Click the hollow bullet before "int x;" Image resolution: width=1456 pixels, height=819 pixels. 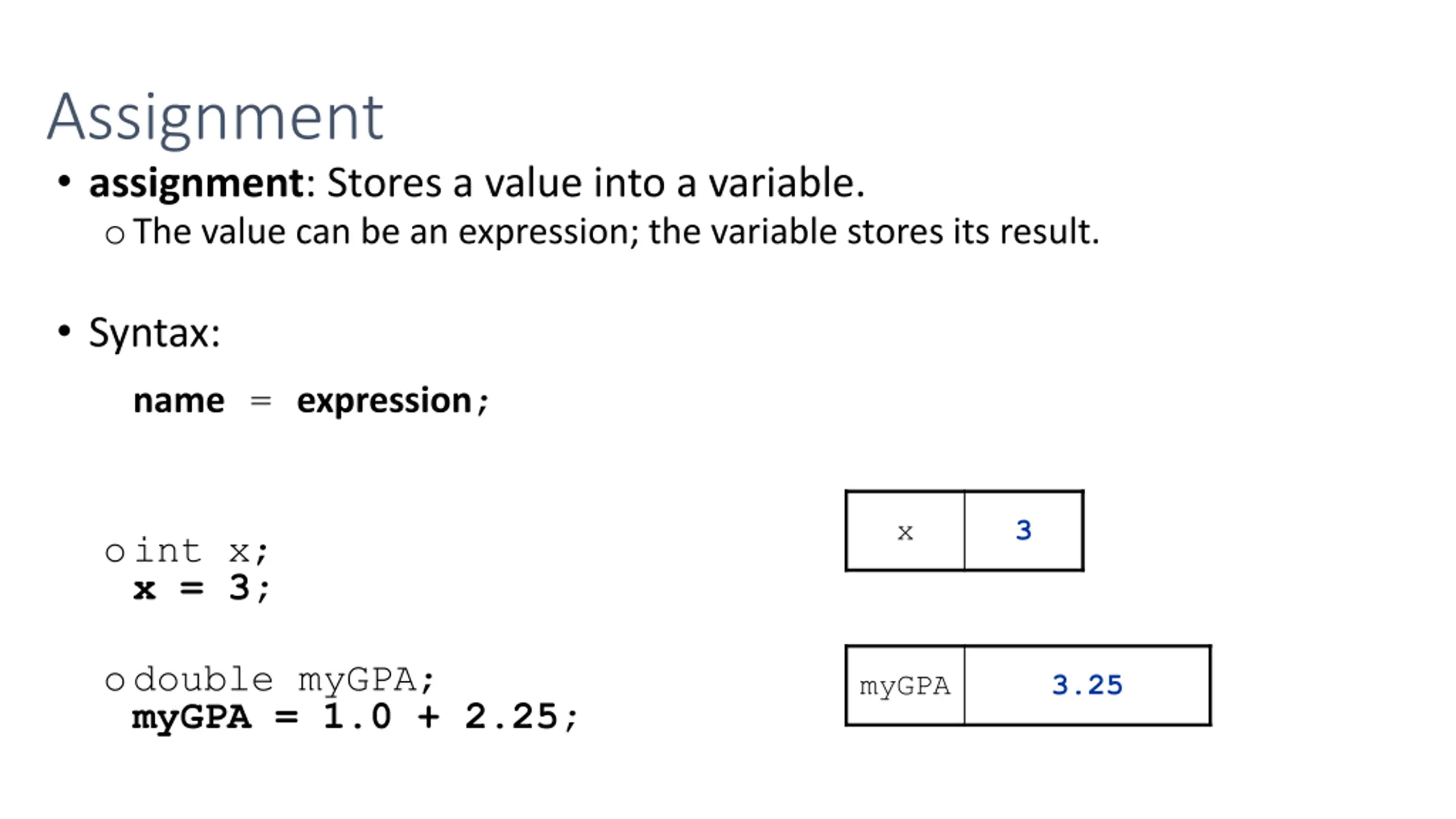tap(115, 552)
